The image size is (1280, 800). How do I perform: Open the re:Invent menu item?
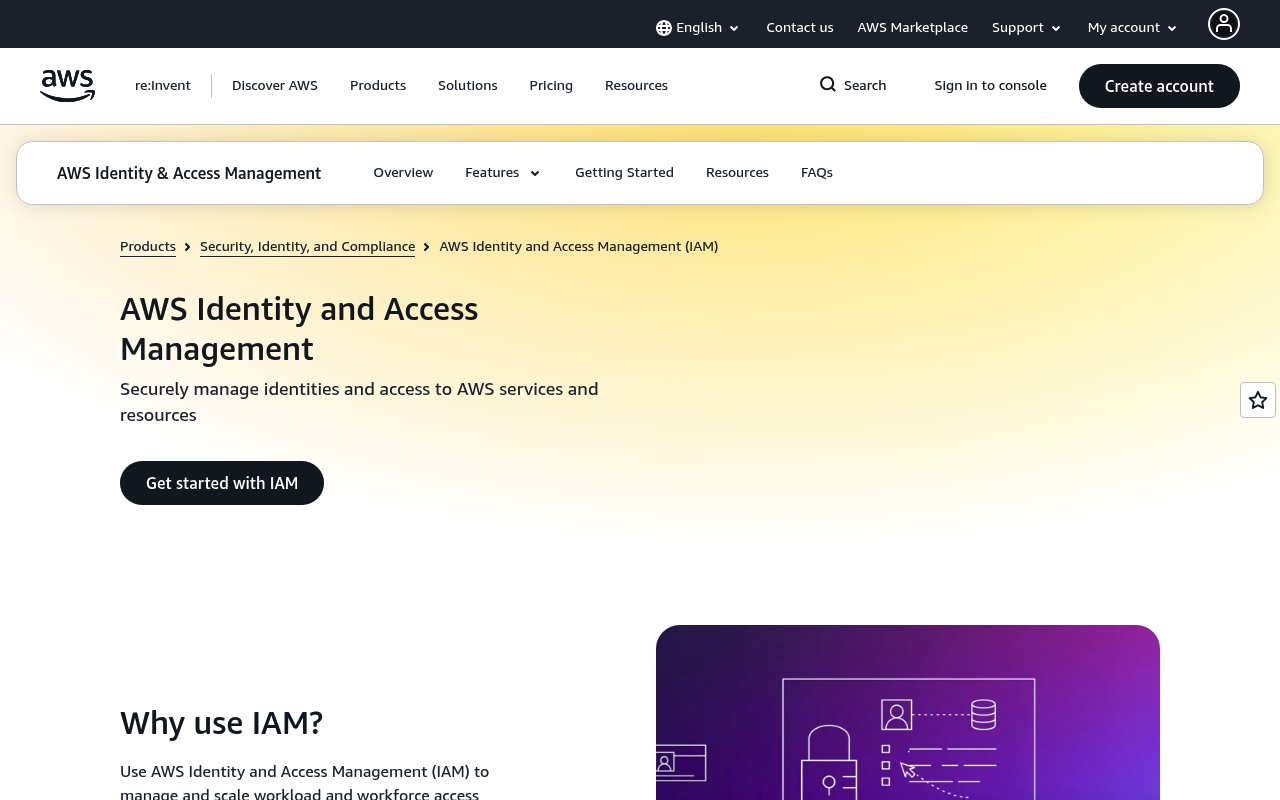pyautogui.click(x=163, y=86)
